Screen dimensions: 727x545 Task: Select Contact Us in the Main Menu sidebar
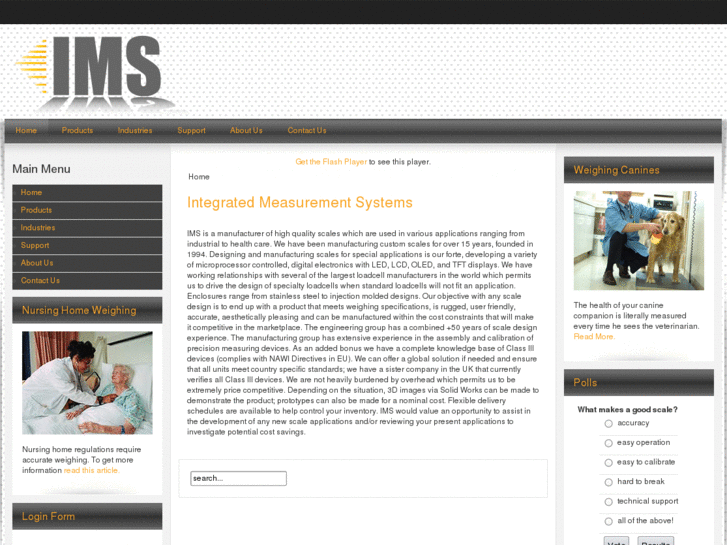[87, 281]
